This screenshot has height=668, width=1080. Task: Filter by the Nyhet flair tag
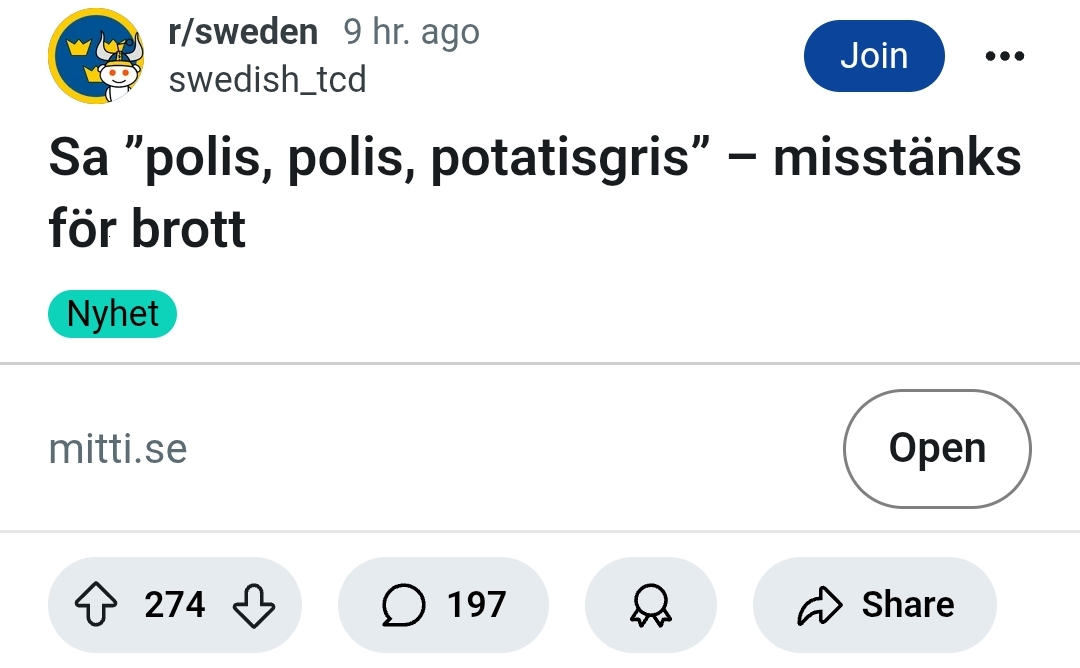click(112, 314)
